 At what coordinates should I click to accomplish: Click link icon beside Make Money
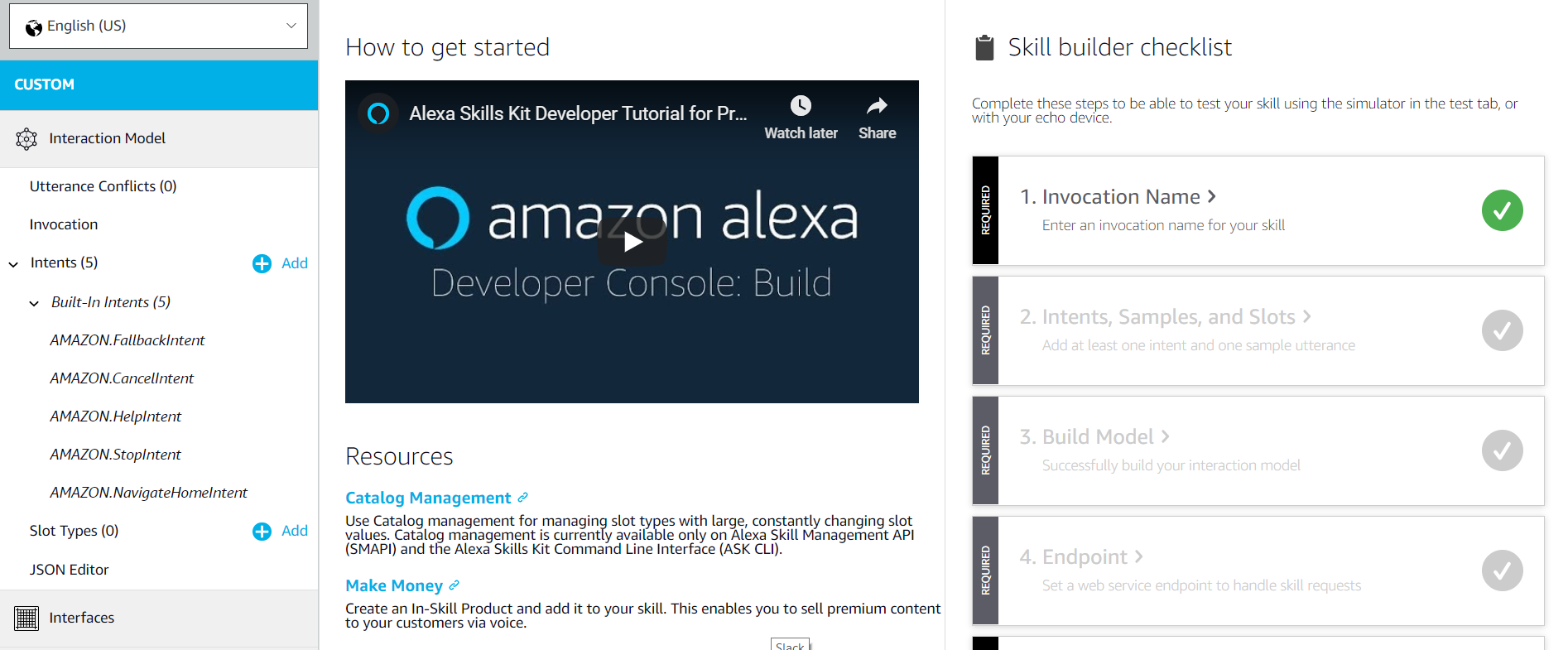tap(454, 585)
